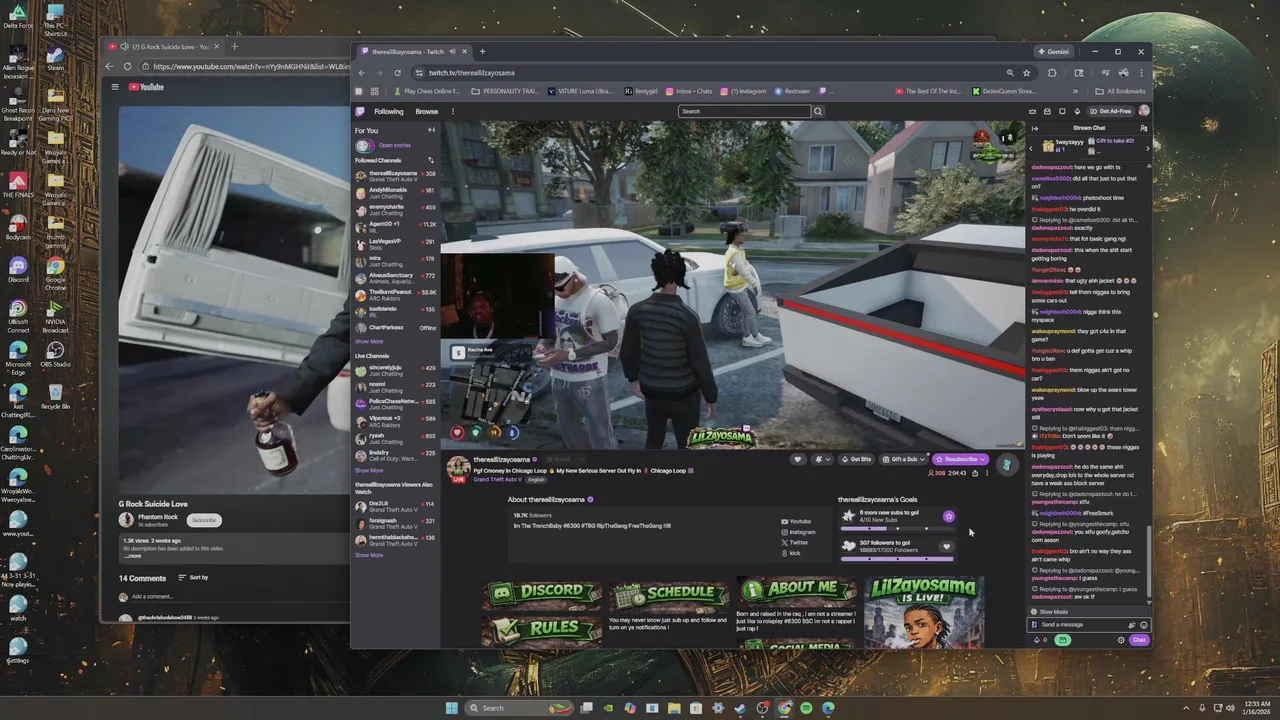Open Chrome extensions puzzle icon
This screenshot has height=720, width=1280.
click(x=1052, y=73)
